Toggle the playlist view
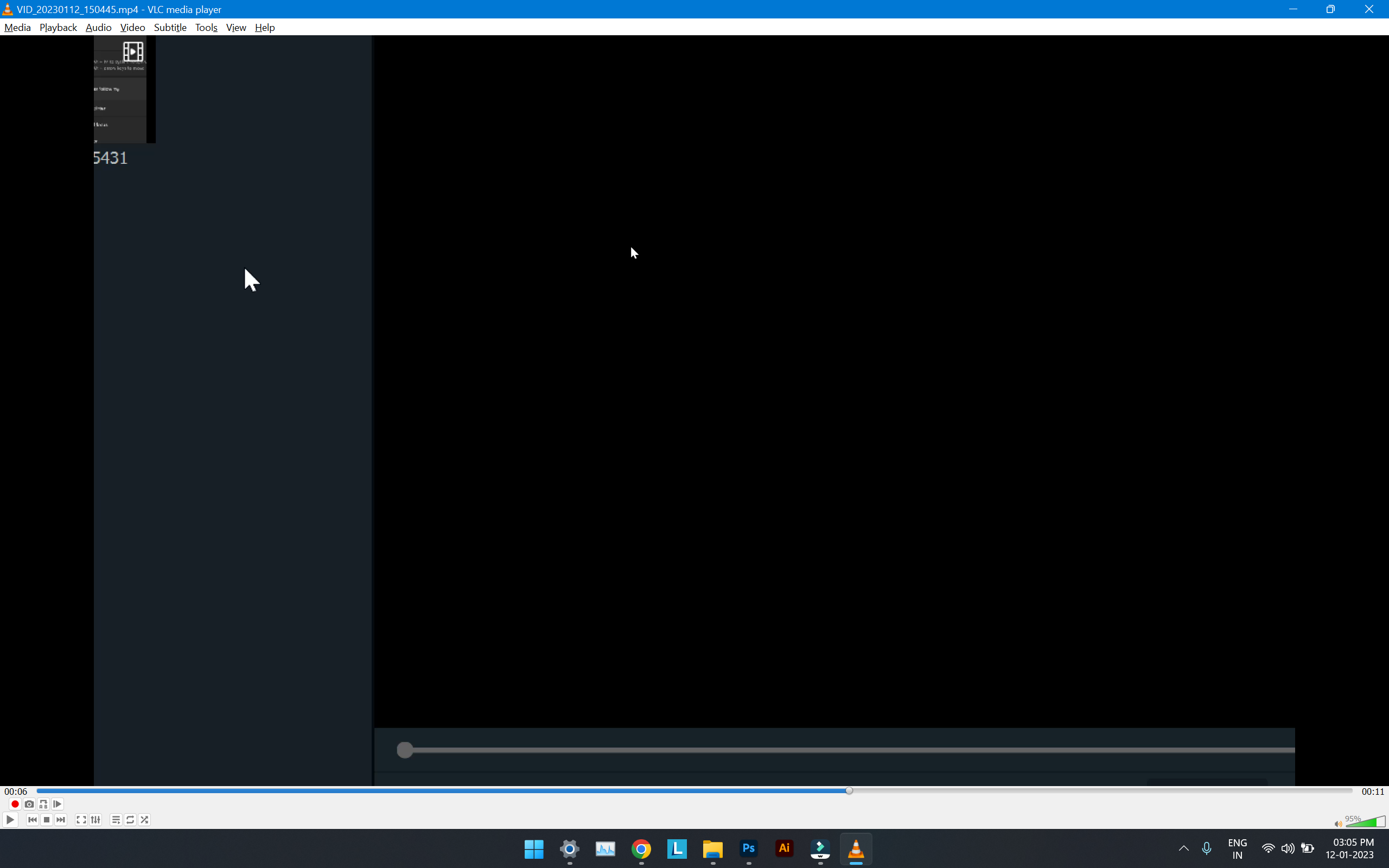 tap(116, 820)
